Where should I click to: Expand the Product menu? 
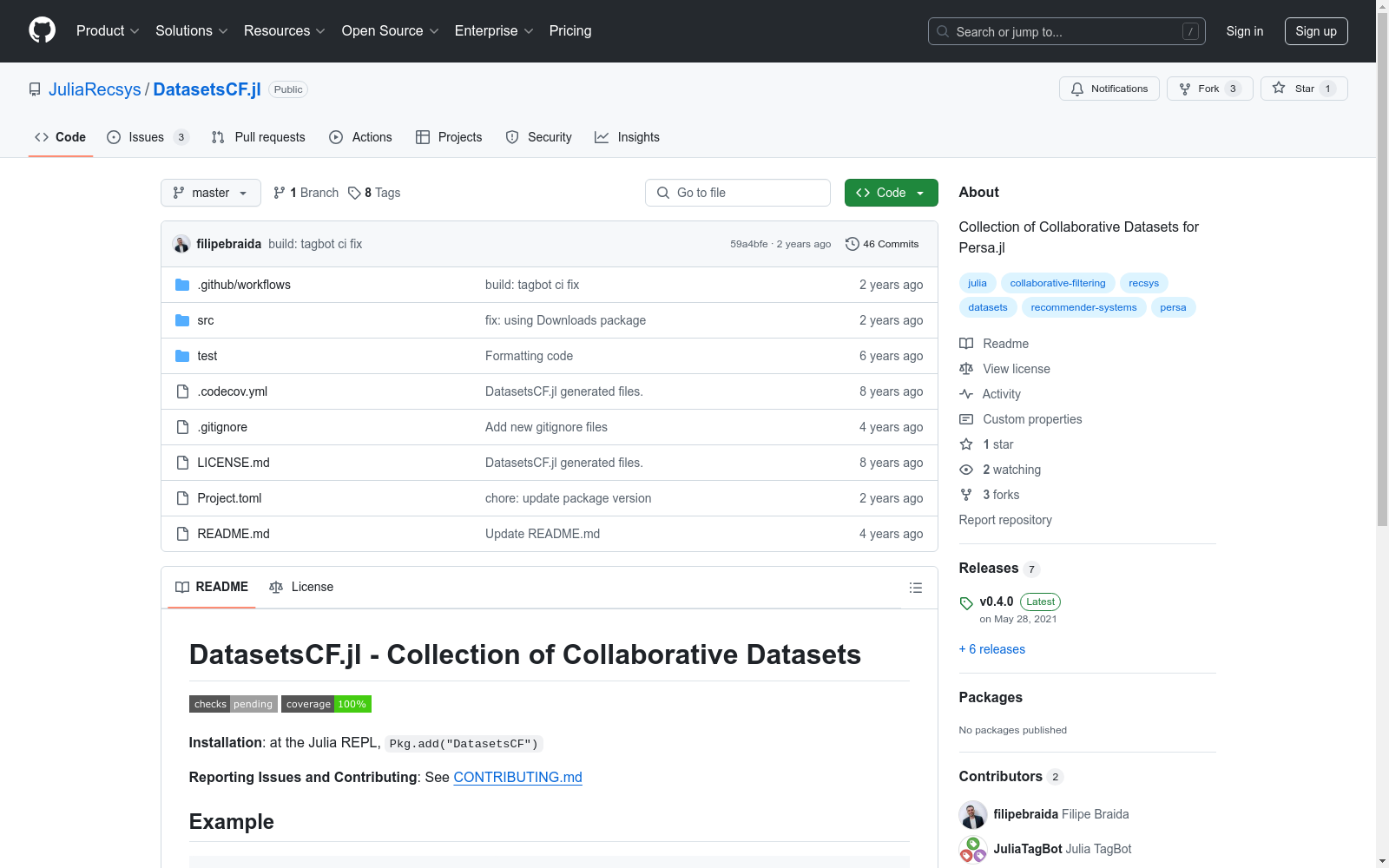[108, 30]
